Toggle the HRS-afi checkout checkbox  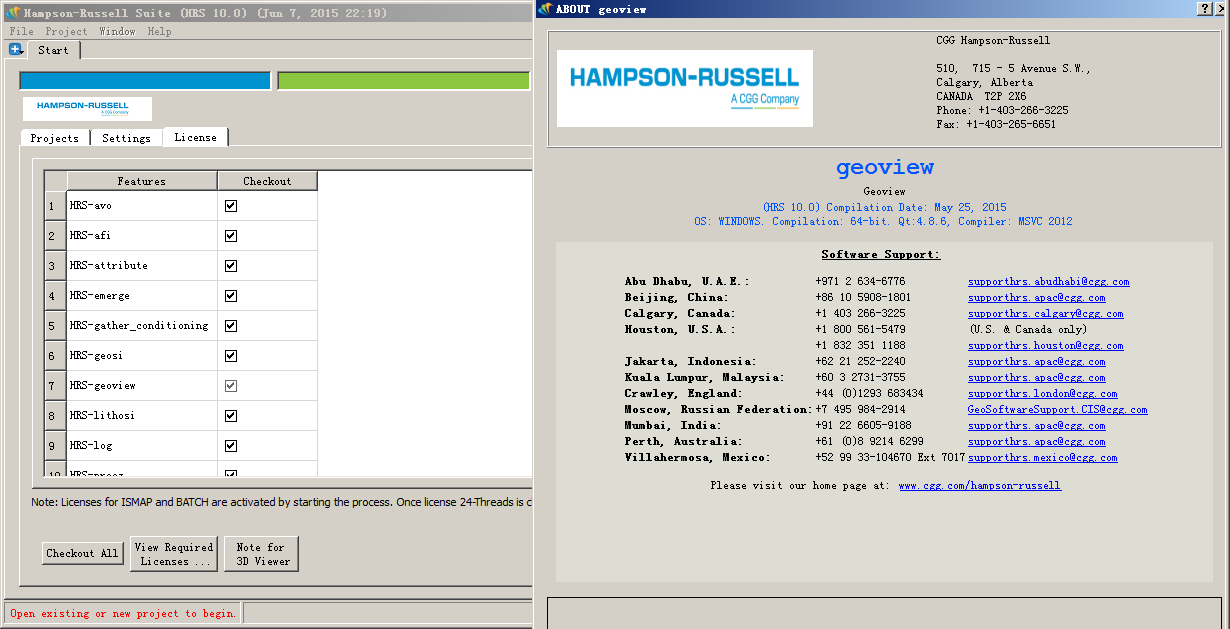[231, 236]
